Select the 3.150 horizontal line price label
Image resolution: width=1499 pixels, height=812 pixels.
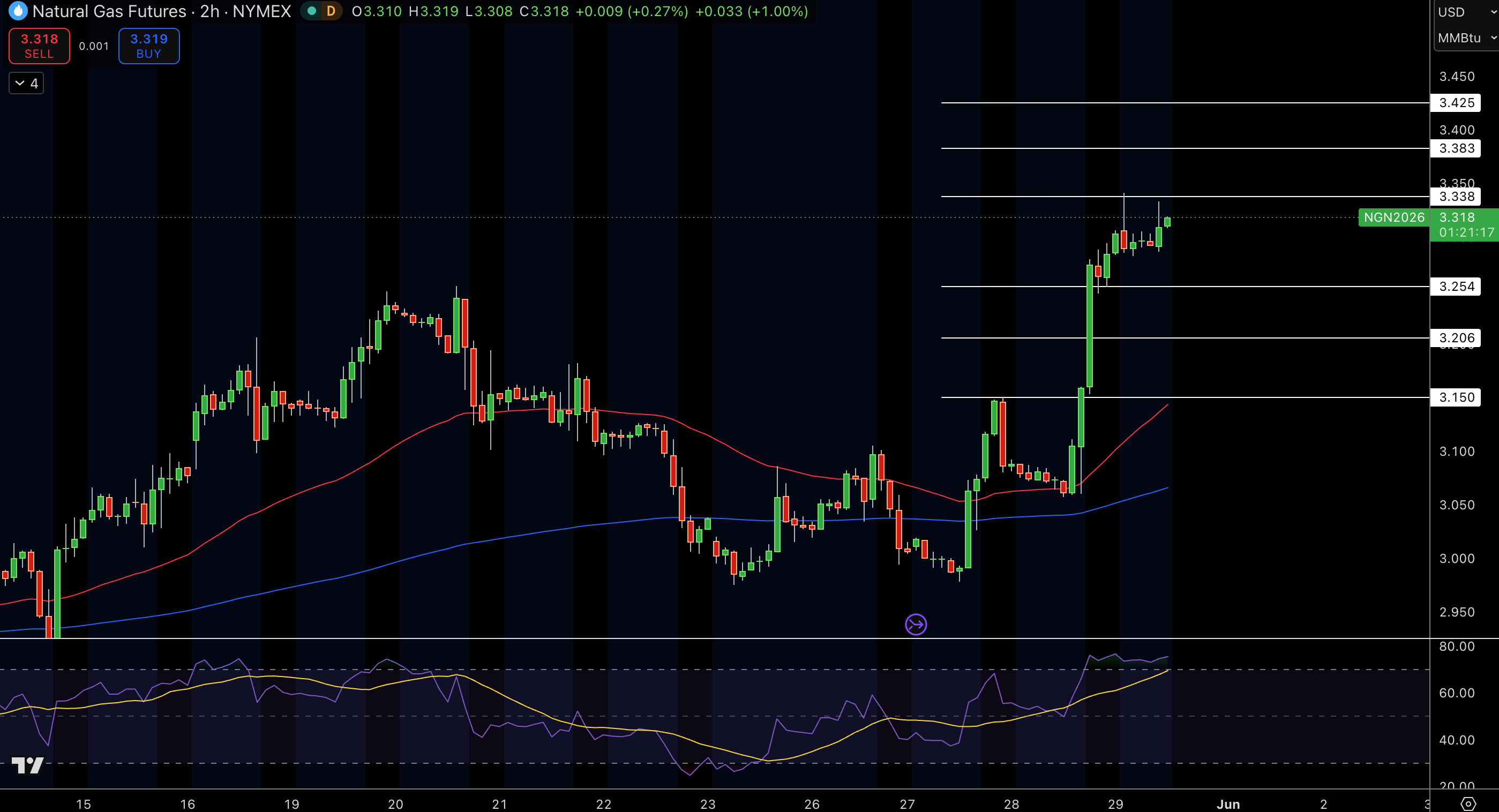[1456, 397]
